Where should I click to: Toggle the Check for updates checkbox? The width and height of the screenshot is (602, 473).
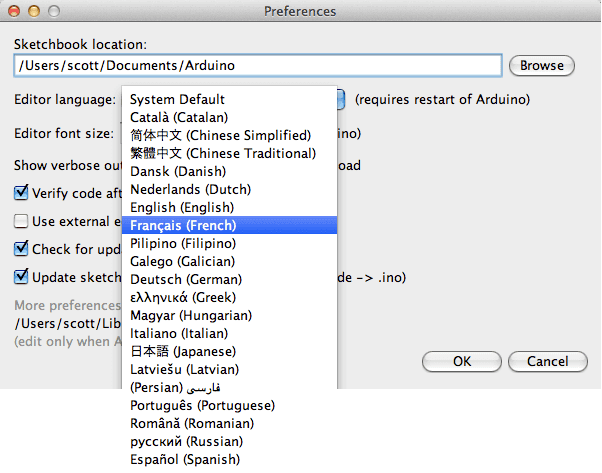pos(21,249)
